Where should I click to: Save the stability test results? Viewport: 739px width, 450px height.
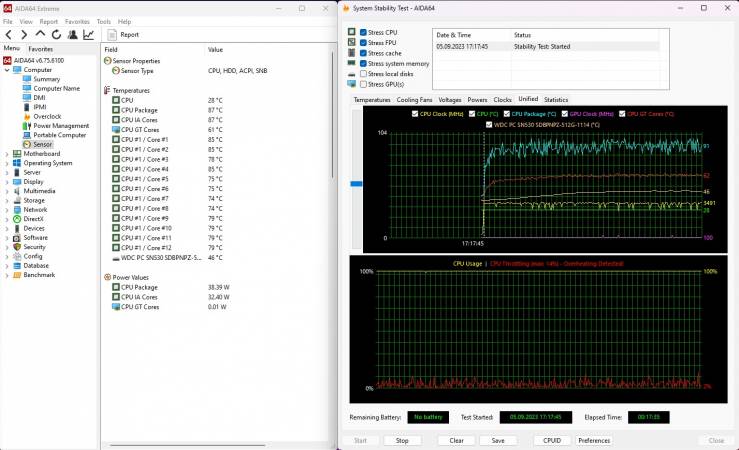[x=498, y=441]
